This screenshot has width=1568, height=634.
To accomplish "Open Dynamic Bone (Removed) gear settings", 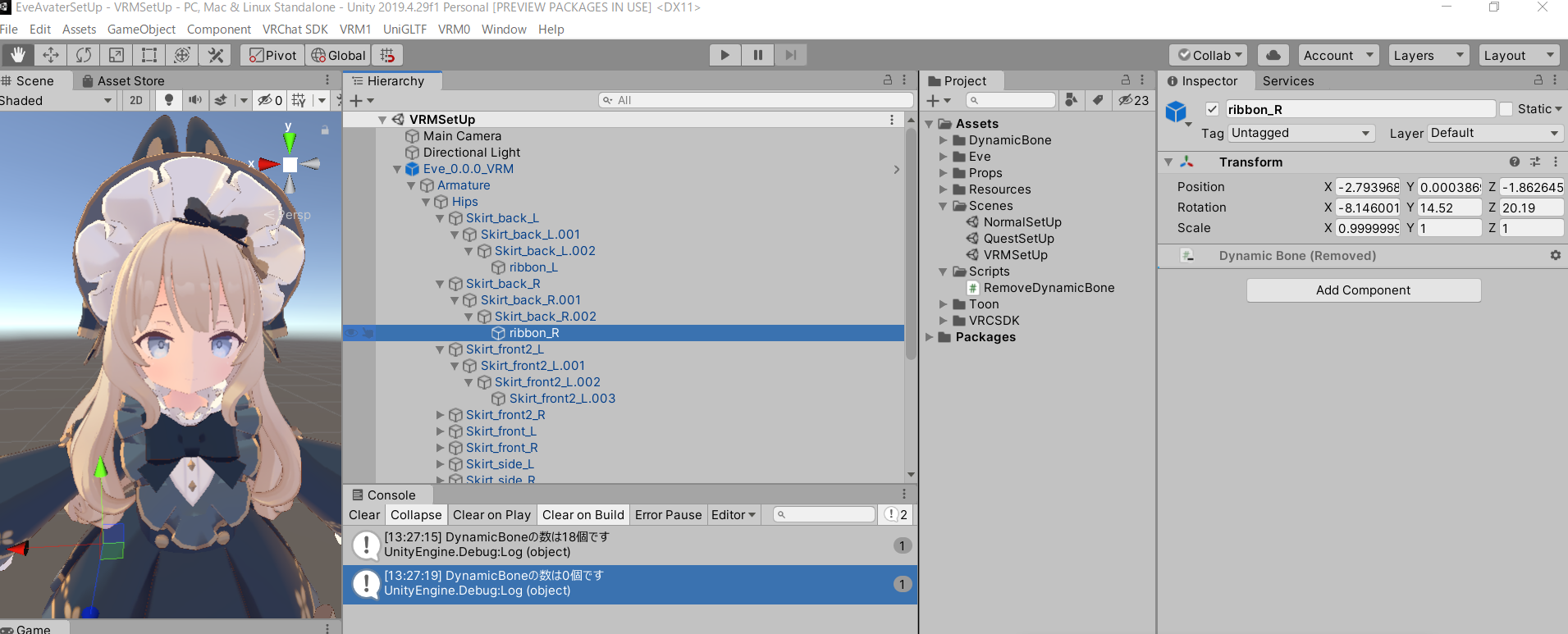I will coord(1555,255).
